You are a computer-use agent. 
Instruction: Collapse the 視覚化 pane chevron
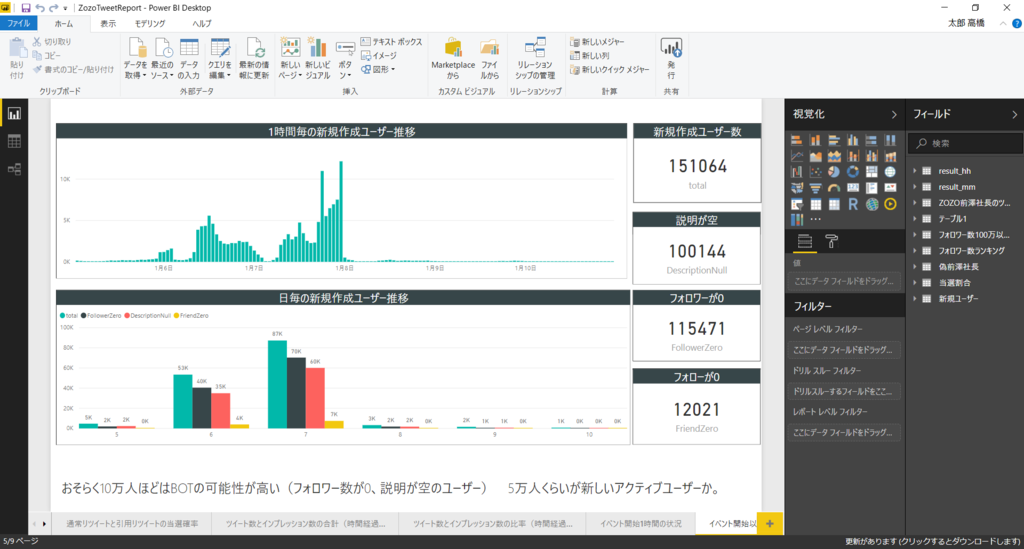pyautogui.click(x=894, y=114)
